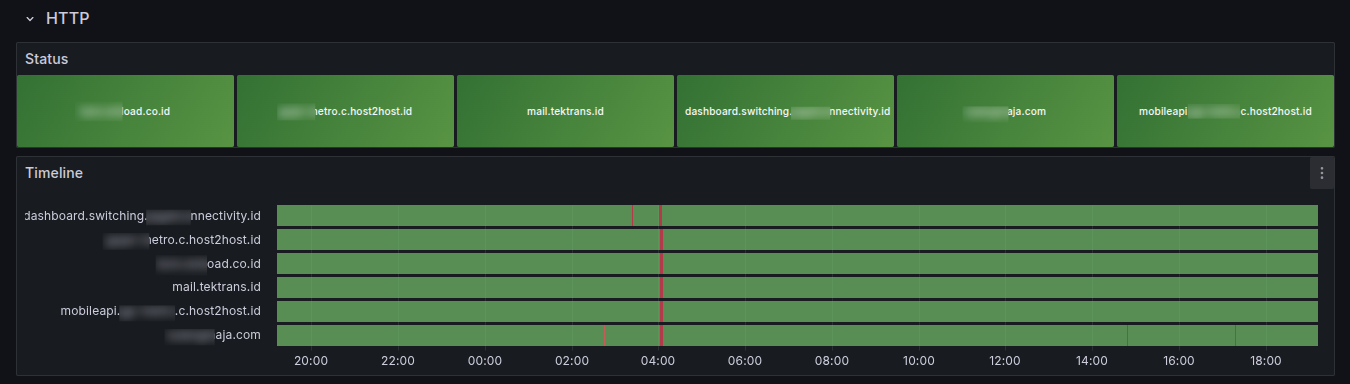Image resolution: width=1350 pixels, height=384 pixels.
Task: Click dark marker after 17:00 on aja.com row
Action: (x=1235, y=335)
